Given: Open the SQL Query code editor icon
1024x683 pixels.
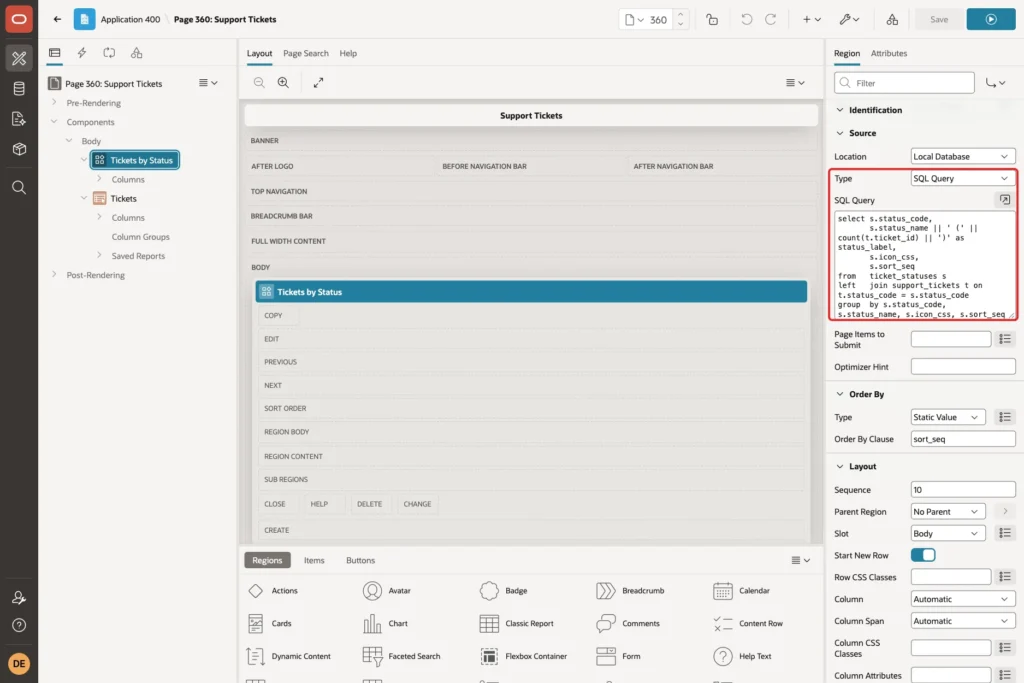Looking at the screenshot, I should coord(1004,200).
